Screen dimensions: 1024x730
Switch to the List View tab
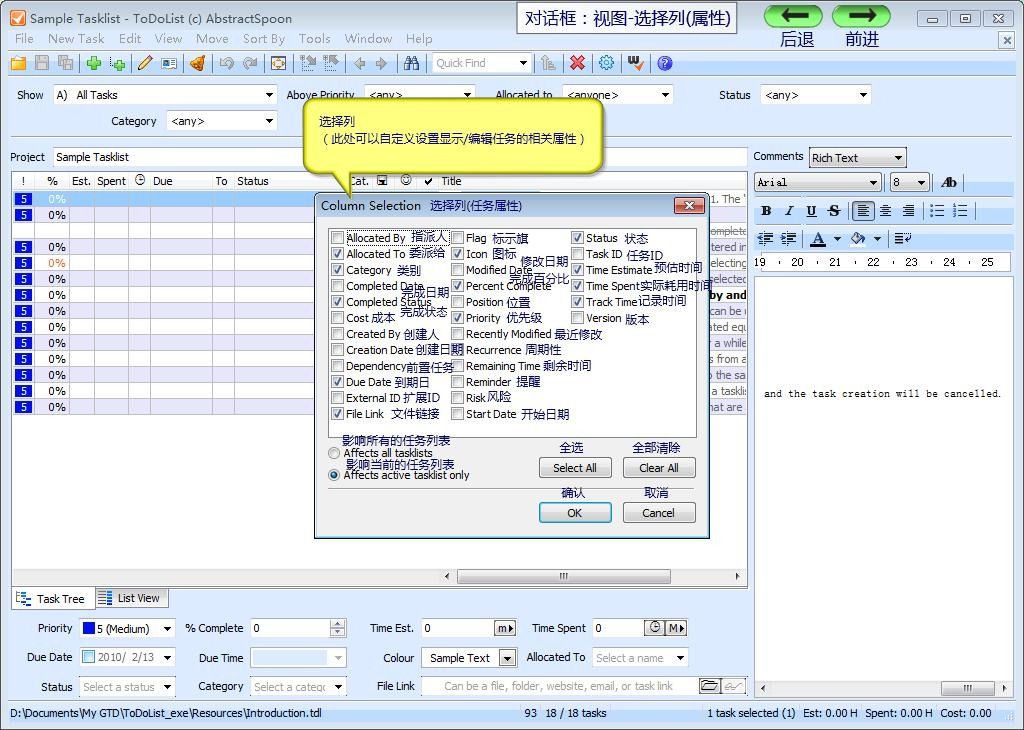[x=130, y=598]
